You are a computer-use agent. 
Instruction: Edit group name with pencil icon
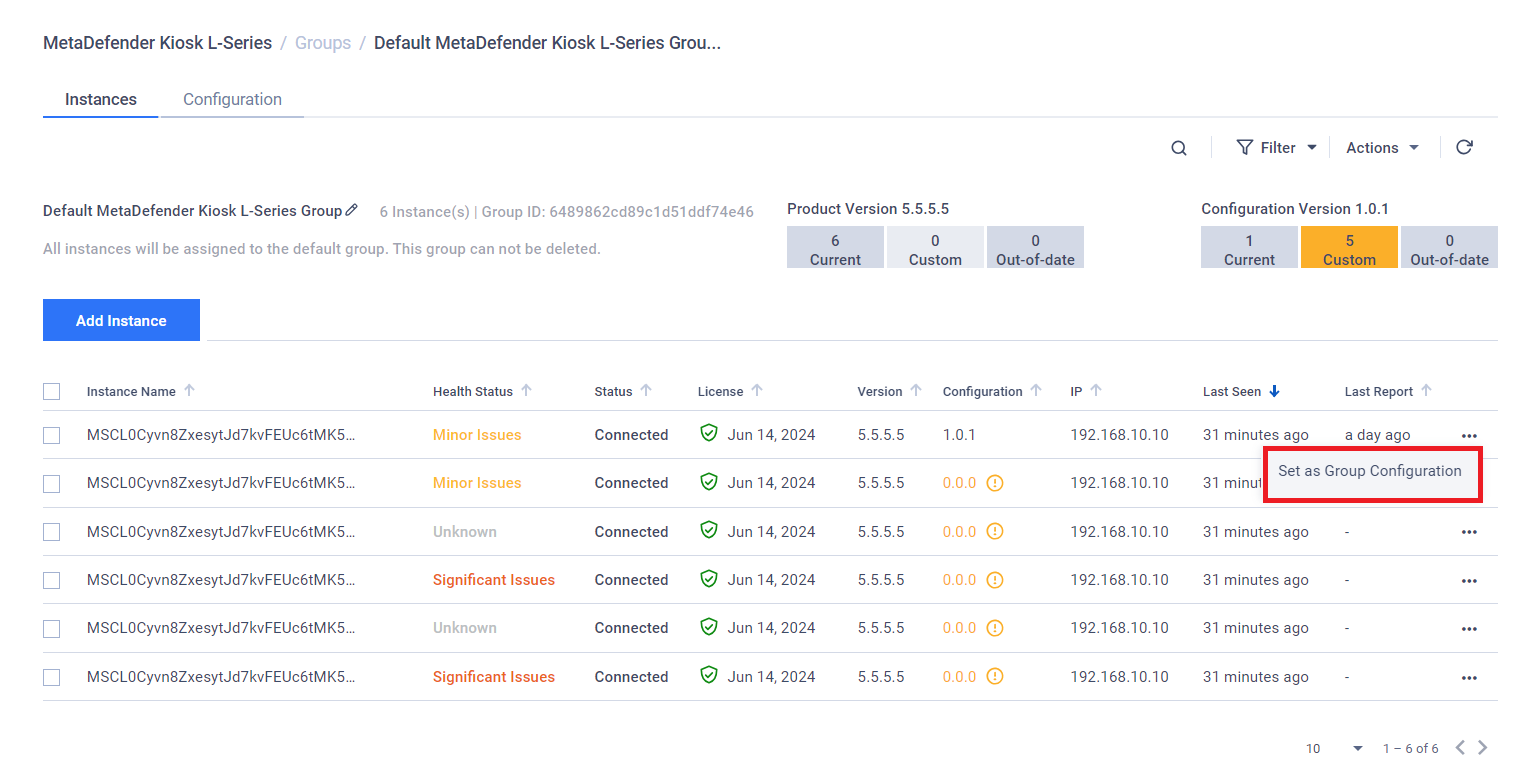point(351,210)
